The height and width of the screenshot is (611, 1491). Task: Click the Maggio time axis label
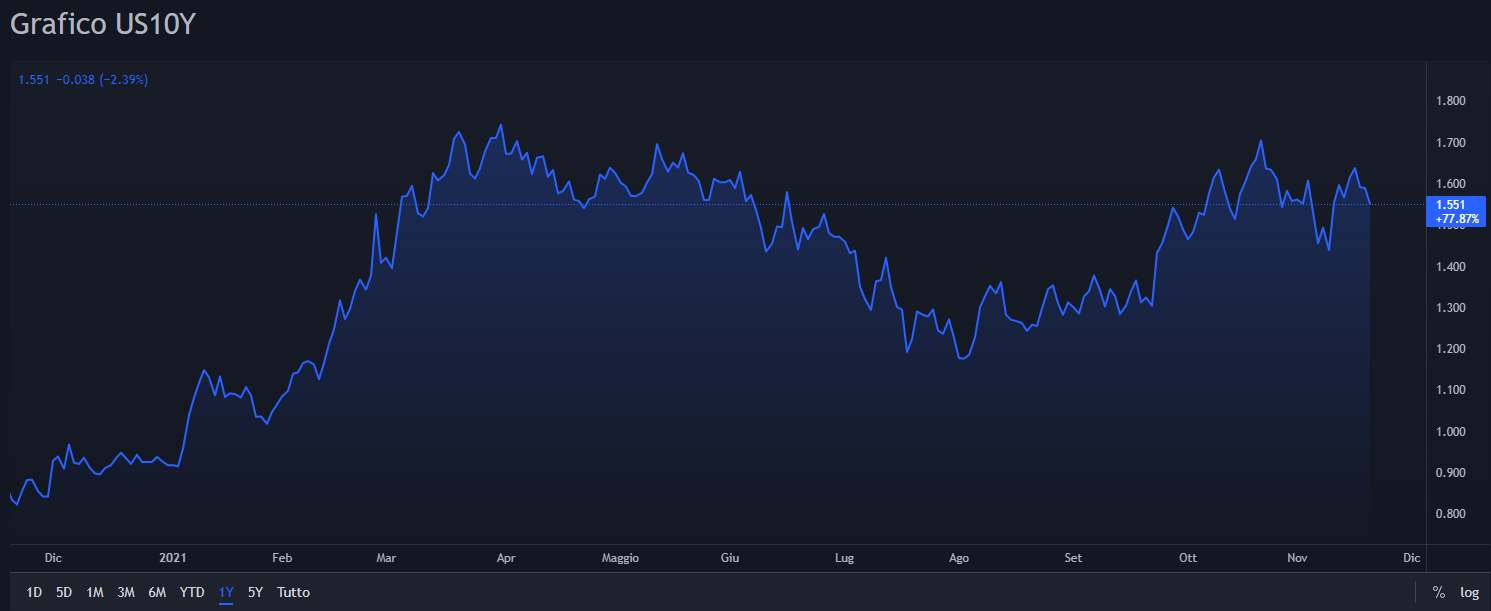[x=620, y=558]
